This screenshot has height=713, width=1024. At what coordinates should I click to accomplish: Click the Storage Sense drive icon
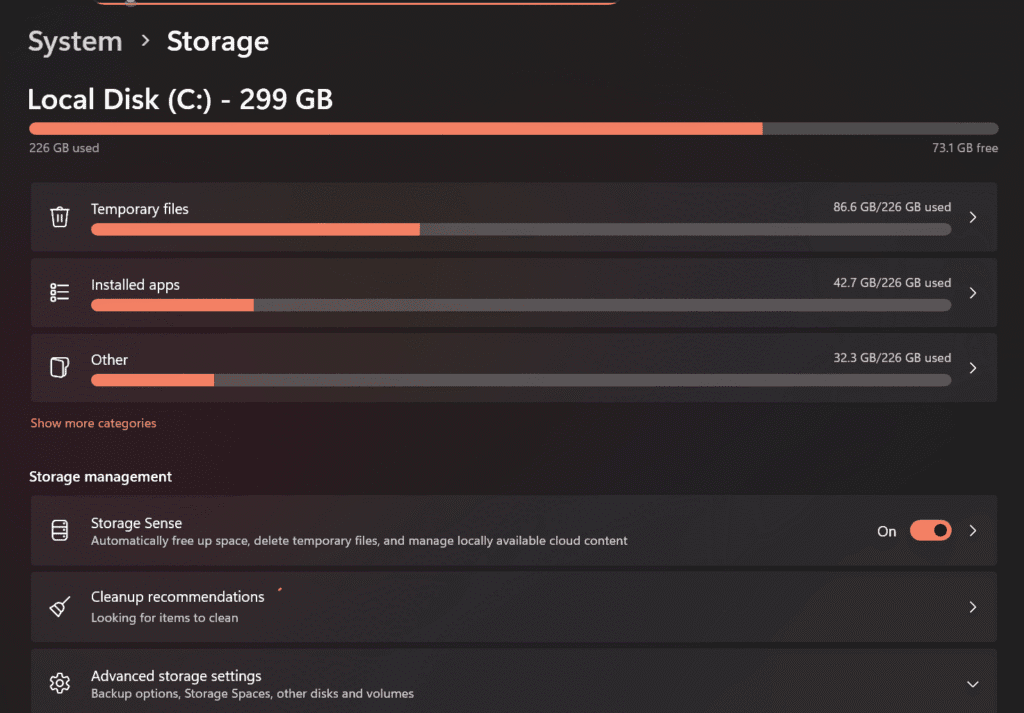(x=59, y=530)
